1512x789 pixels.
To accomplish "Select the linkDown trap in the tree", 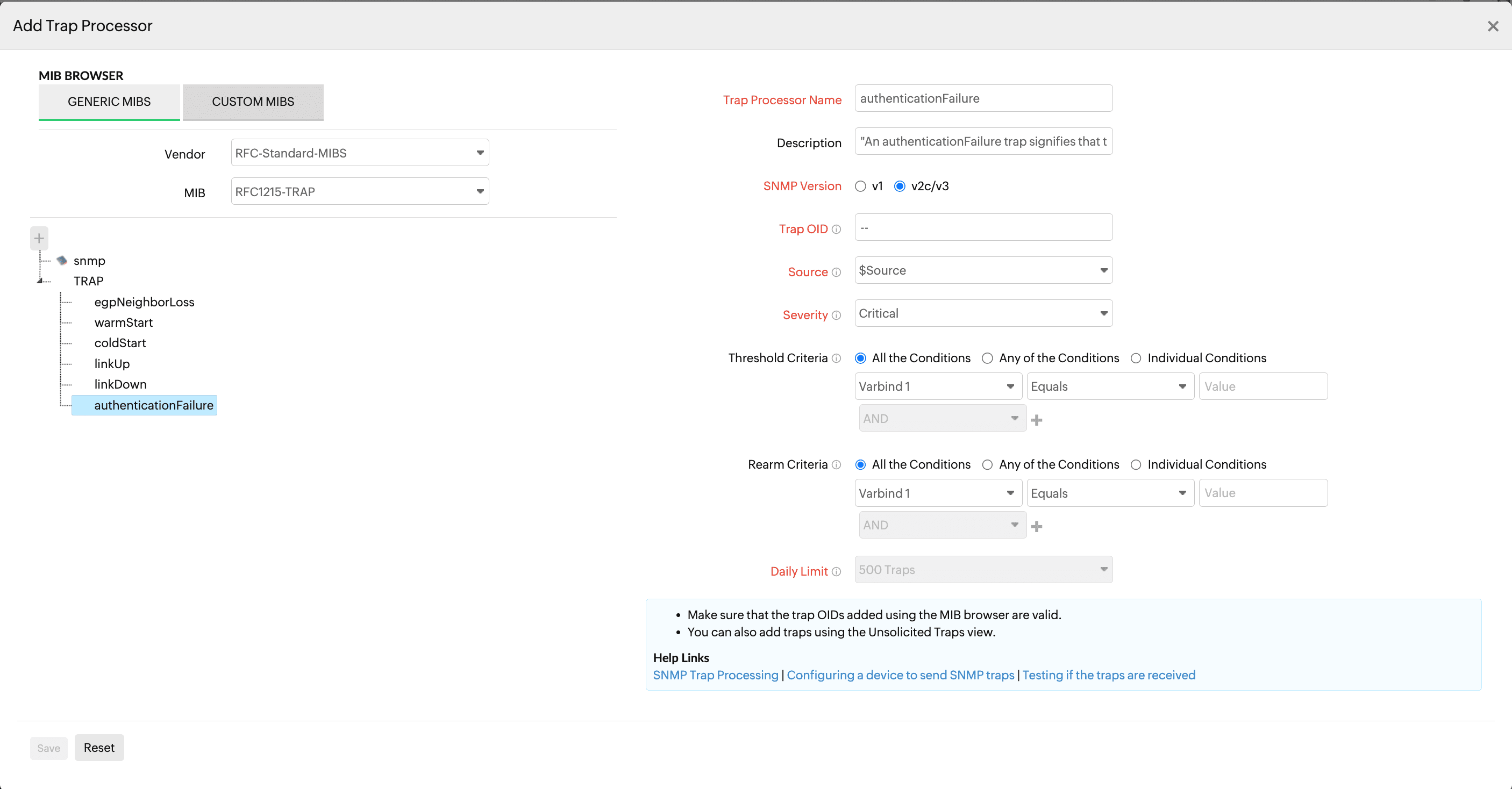I will 120,384.
